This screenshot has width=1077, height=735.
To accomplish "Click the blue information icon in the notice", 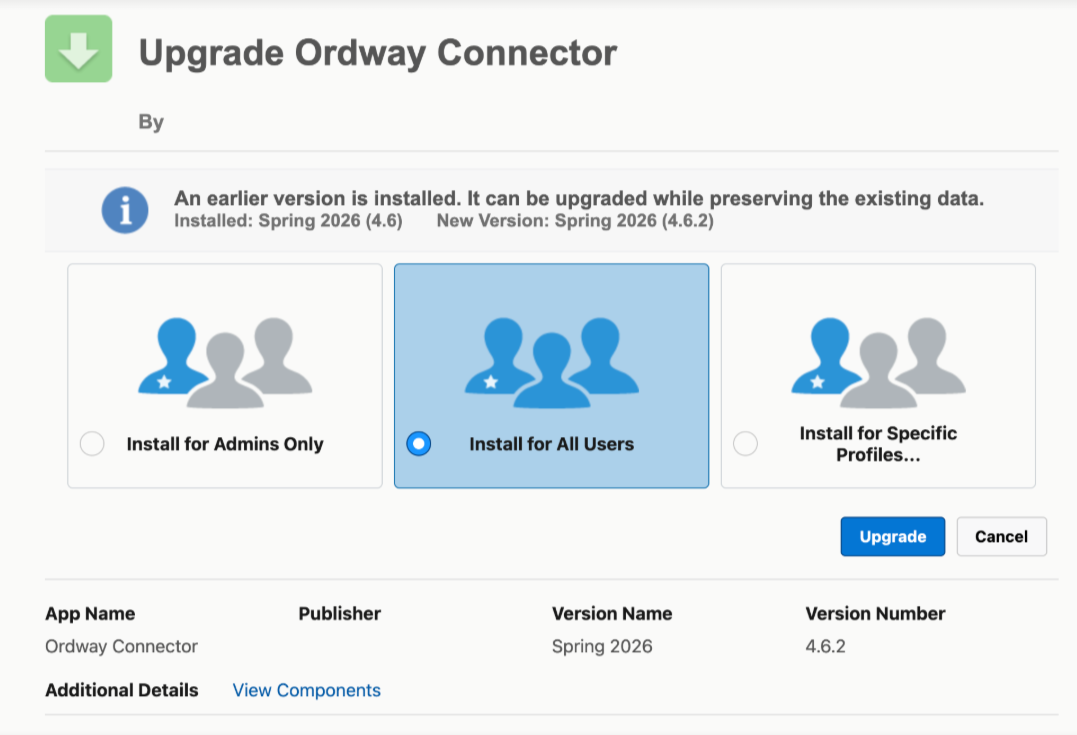I will pyautogui.click(x=125, y=210).
